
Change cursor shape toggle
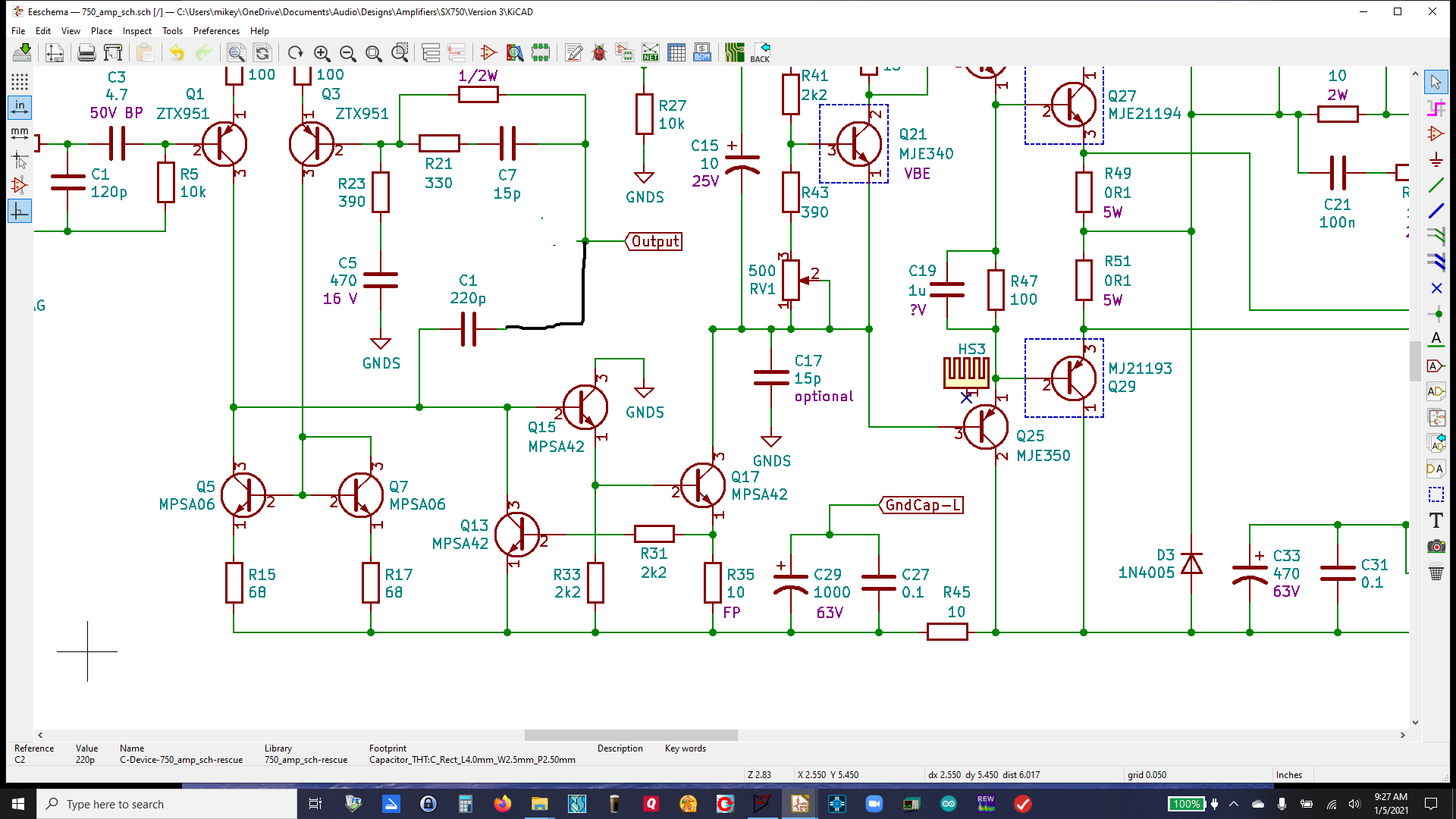coord(20,159)
